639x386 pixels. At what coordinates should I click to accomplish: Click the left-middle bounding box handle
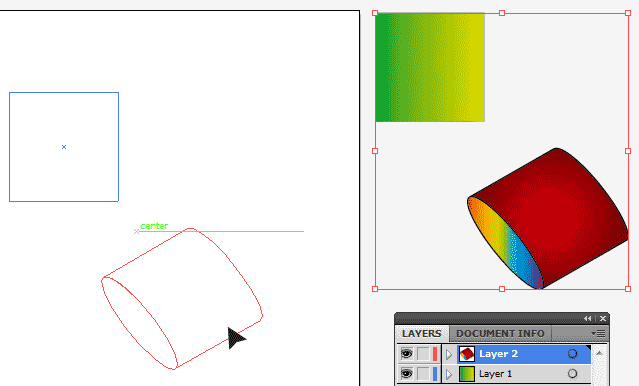pos(375,151)
